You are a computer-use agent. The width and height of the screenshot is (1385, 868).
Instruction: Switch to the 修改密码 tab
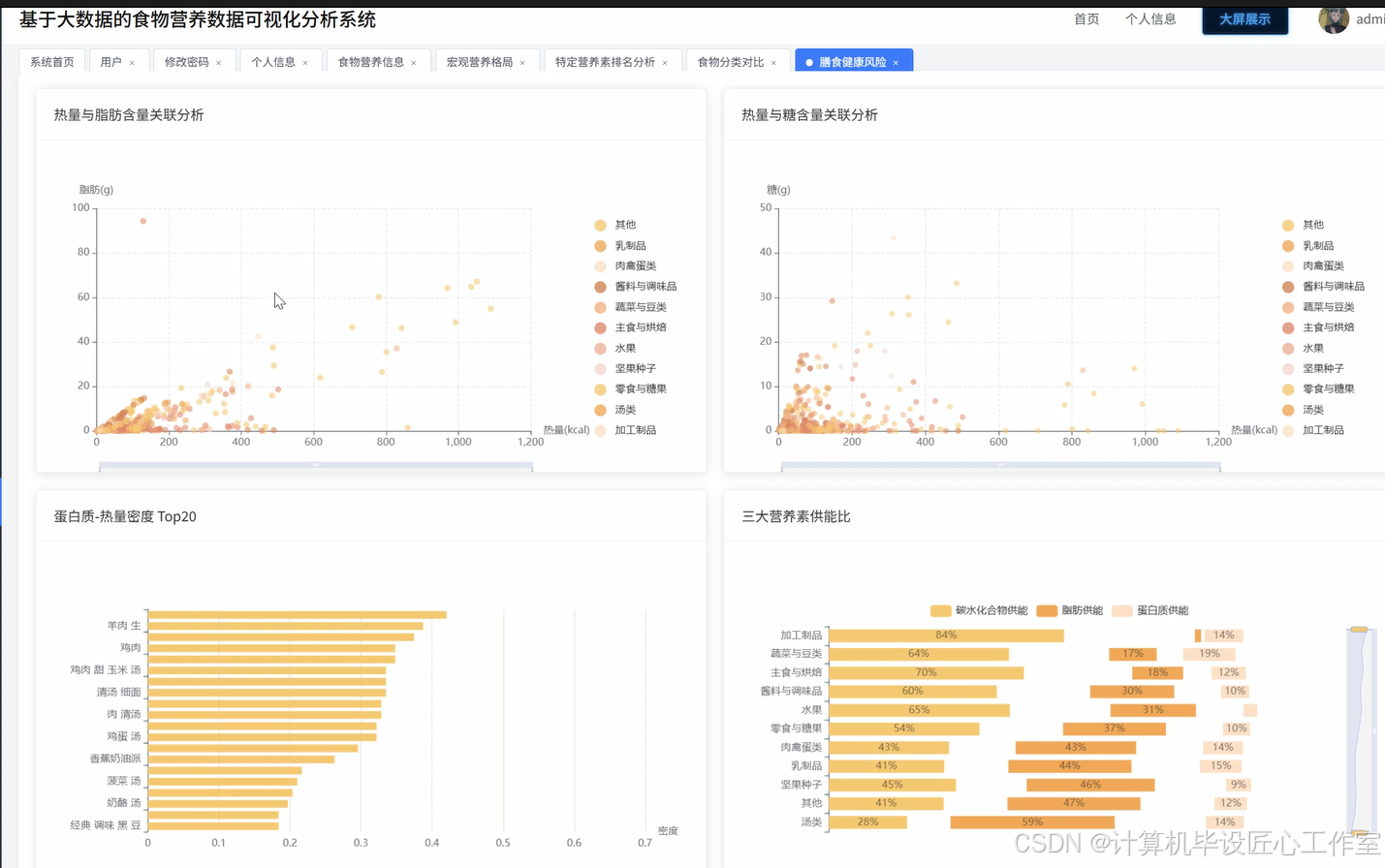pos(187,62)
